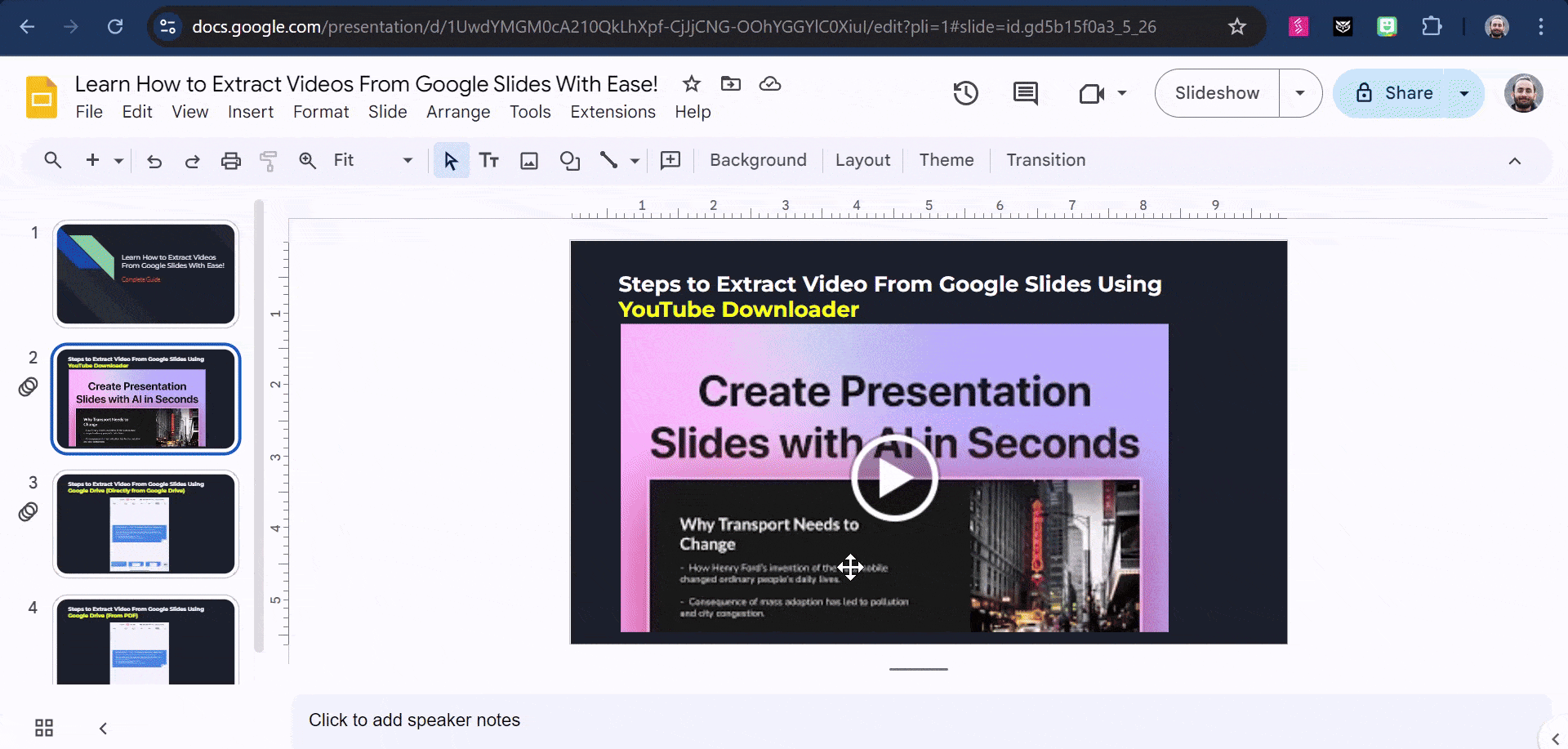Open version history
The image size is (1568, 749).
pyautogui.click(x=965, y=93)
